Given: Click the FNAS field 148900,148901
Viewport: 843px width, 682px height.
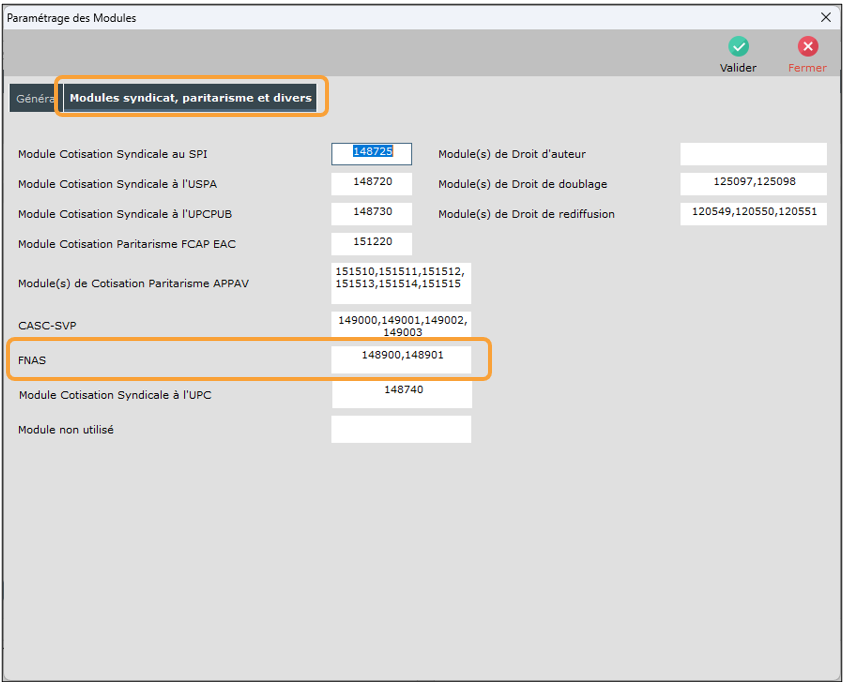Looking at the screenshot, I should (x=401, y=360).
